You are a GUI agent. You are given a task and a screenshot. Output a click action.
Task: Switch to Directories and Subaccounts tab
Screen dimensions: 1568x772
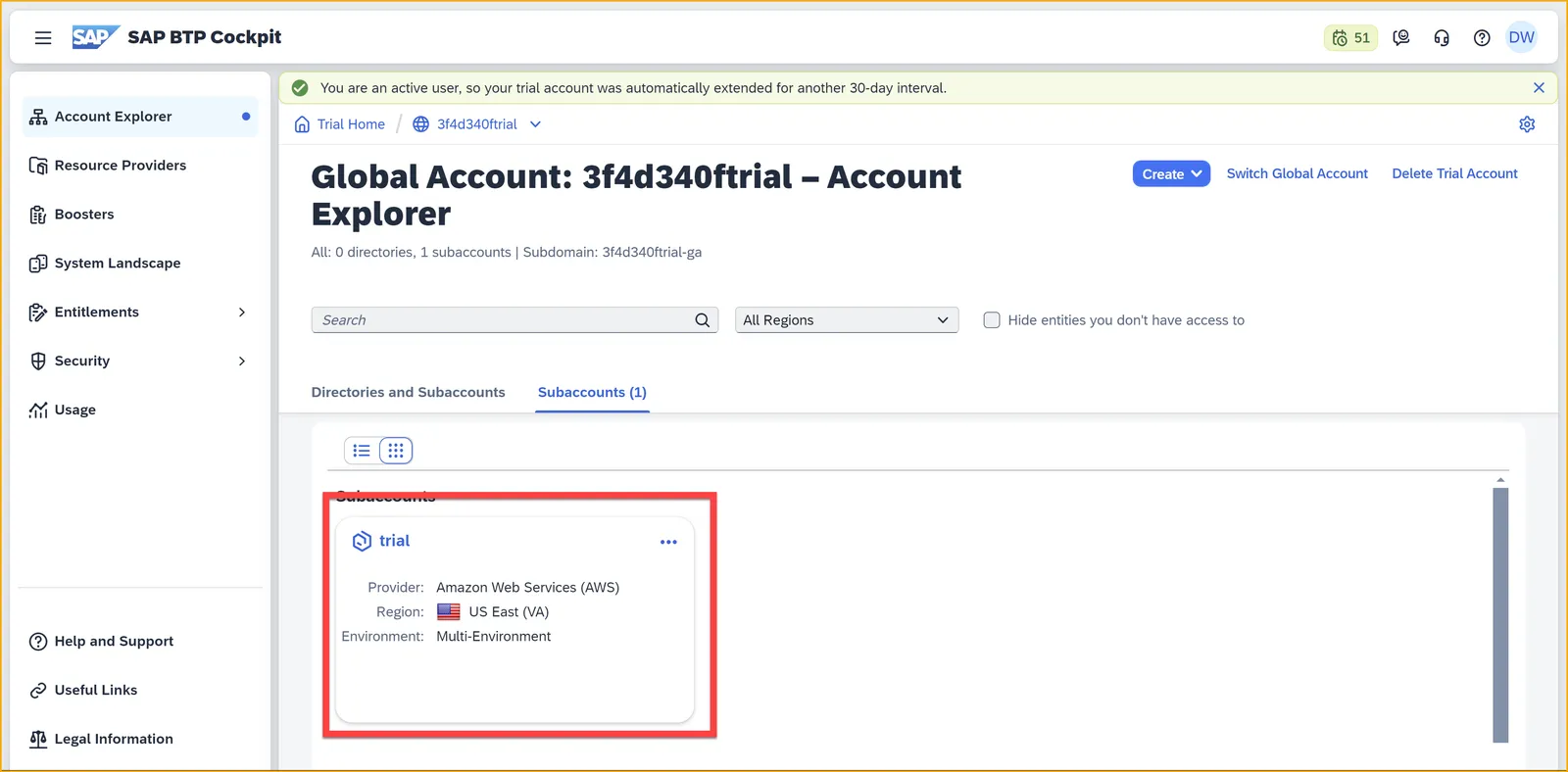click(408, 392)
